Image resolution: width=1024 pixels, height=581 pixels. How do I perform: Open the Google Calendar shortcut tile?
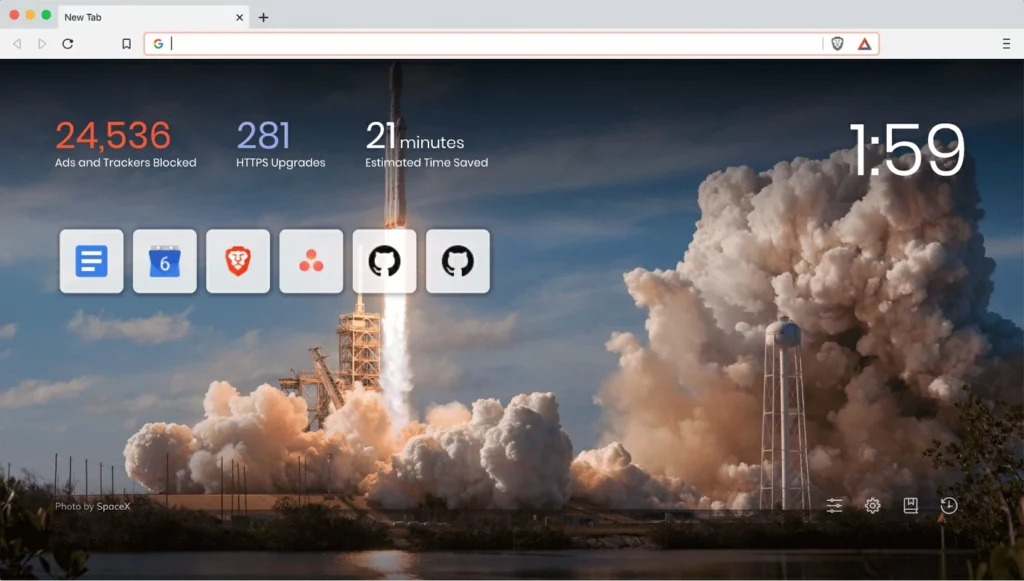(165, 262)
